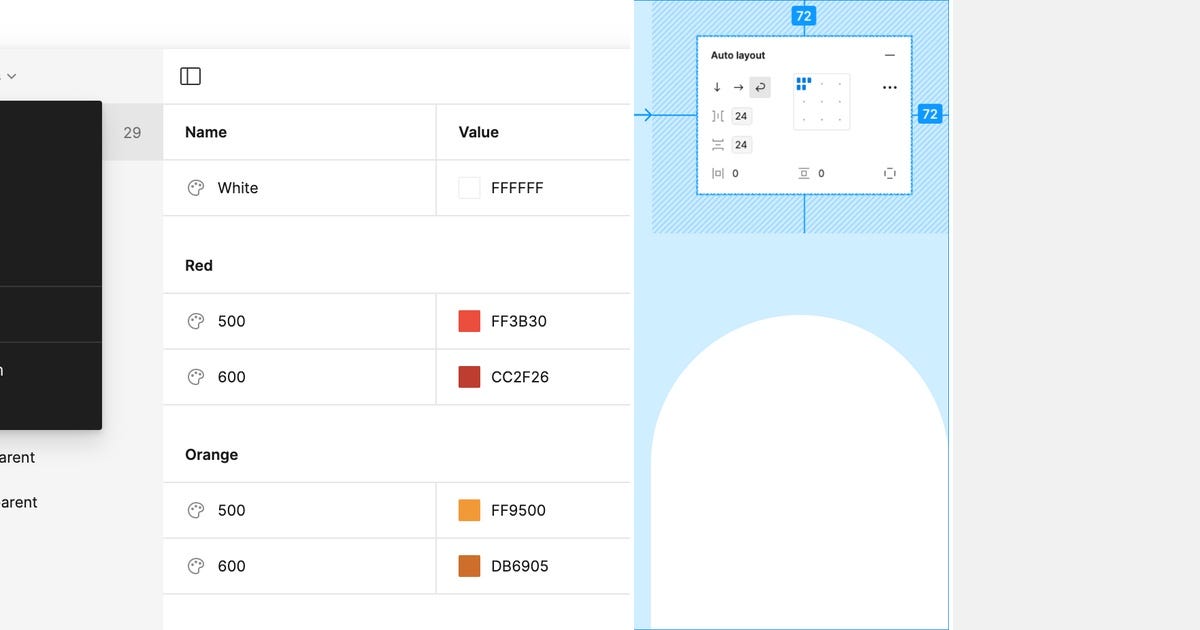Viewport: 1200px width, 630px height.
Task: Toggle the panel layout icon above the table
Action: (x=190, y=75)
